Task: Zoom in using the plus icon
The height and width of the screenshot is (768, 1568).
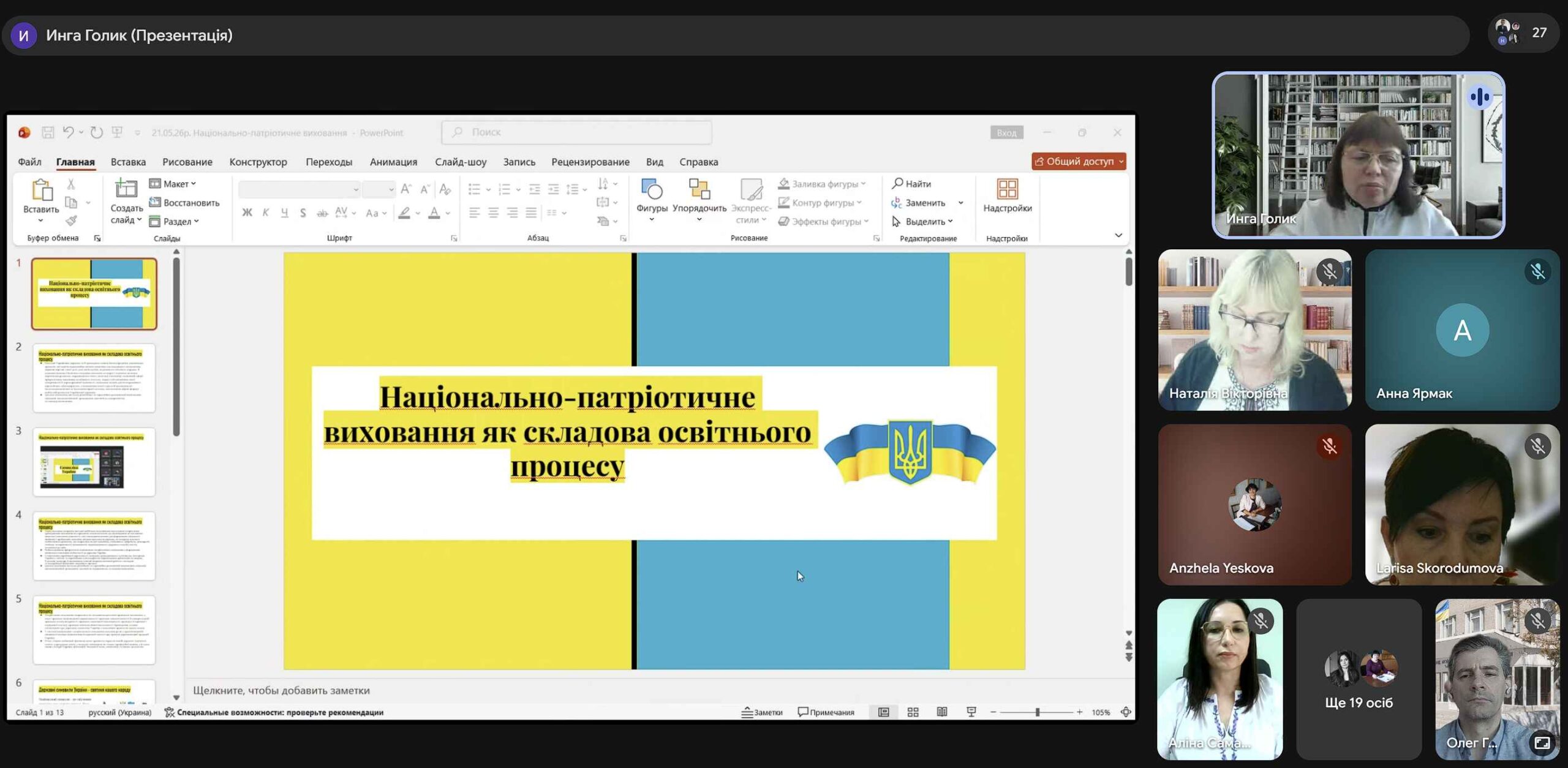Action: click(1080, 712)
